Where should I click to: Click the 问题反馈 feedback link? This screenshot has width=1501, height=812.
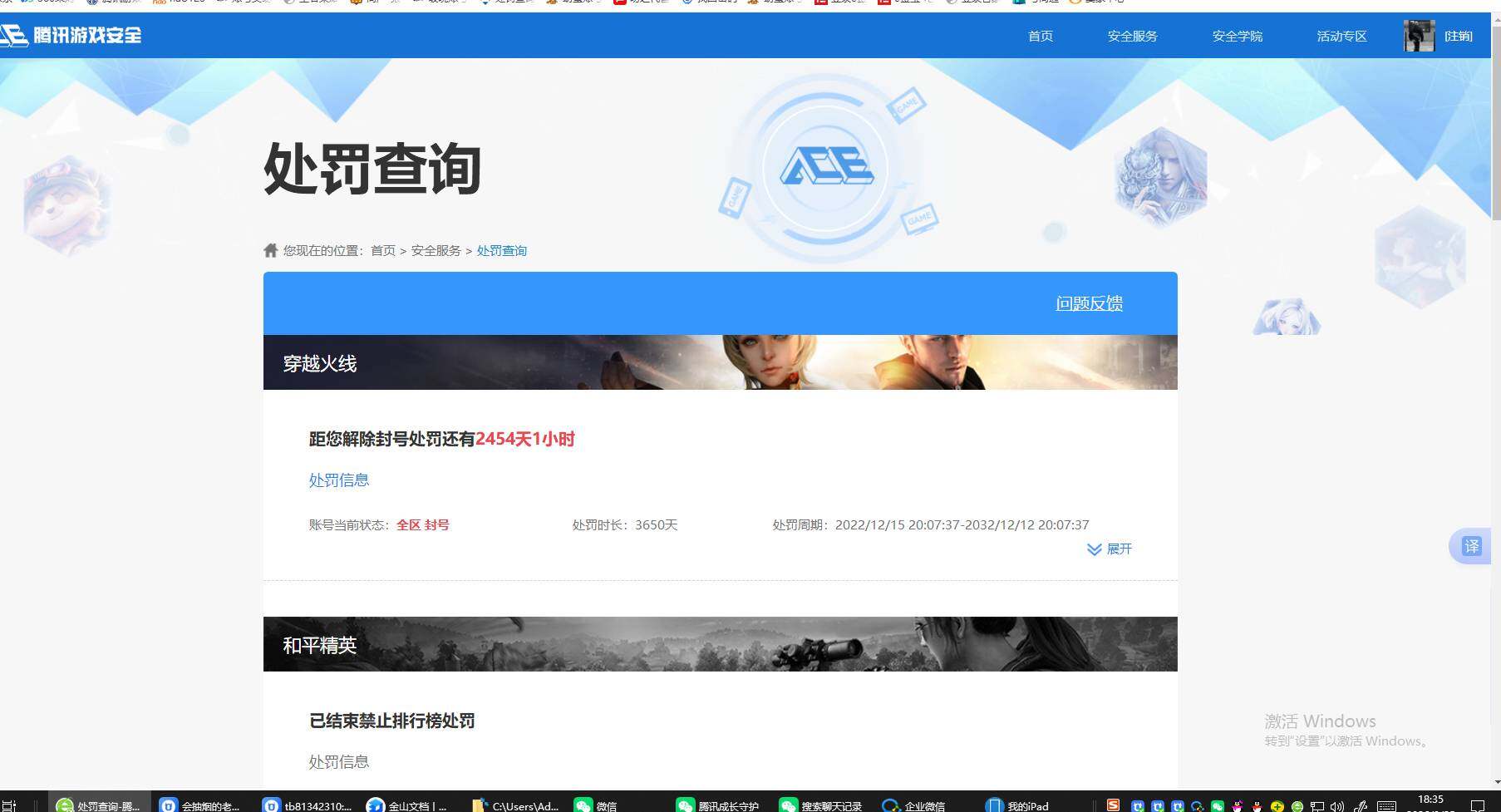(x=1089, y=303)
